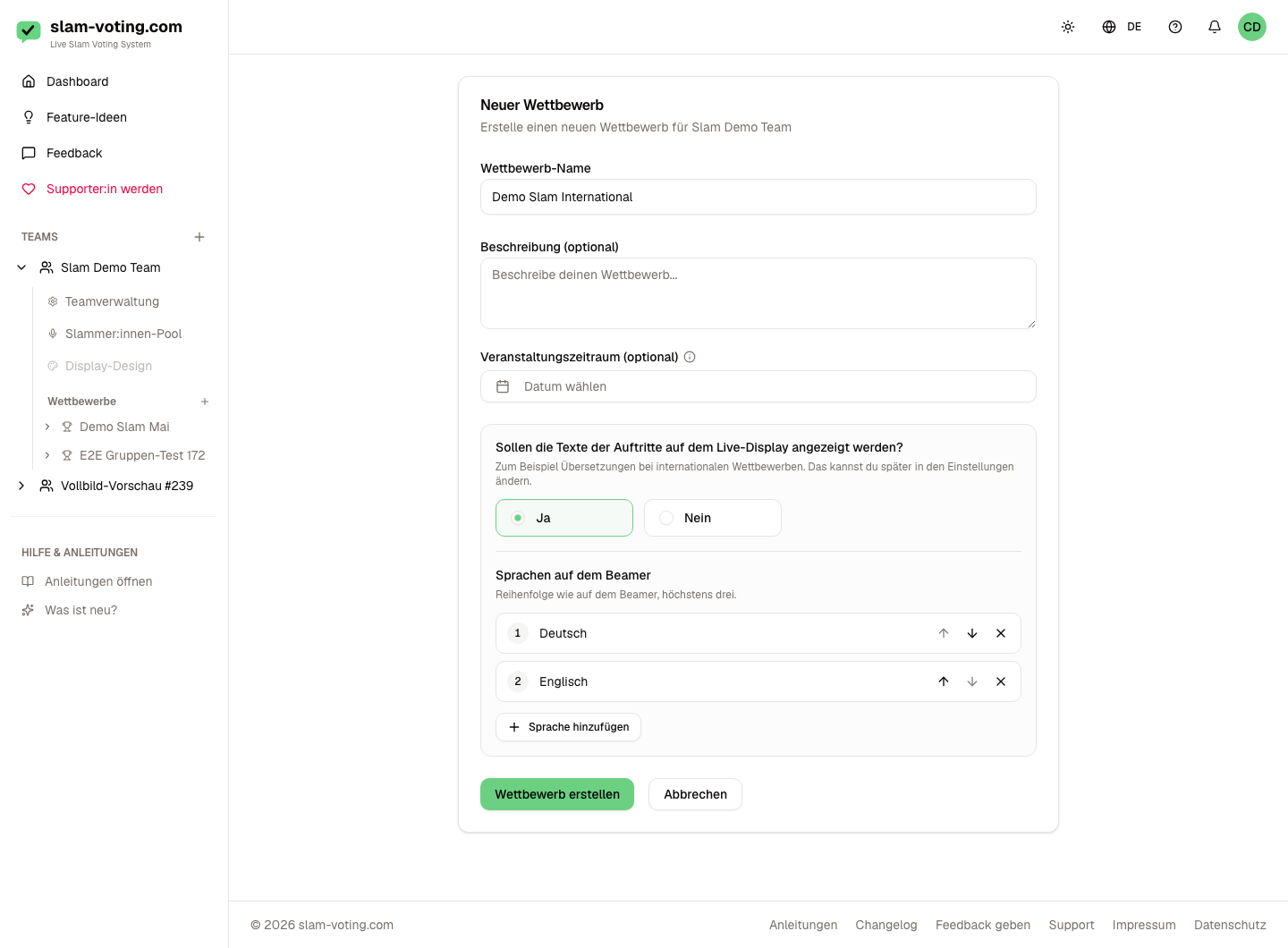Image resolution: width=1288 pixels, height=948 pixels.
Task: Move Deutsch down with arrow icon
Action: pos(972,633)
